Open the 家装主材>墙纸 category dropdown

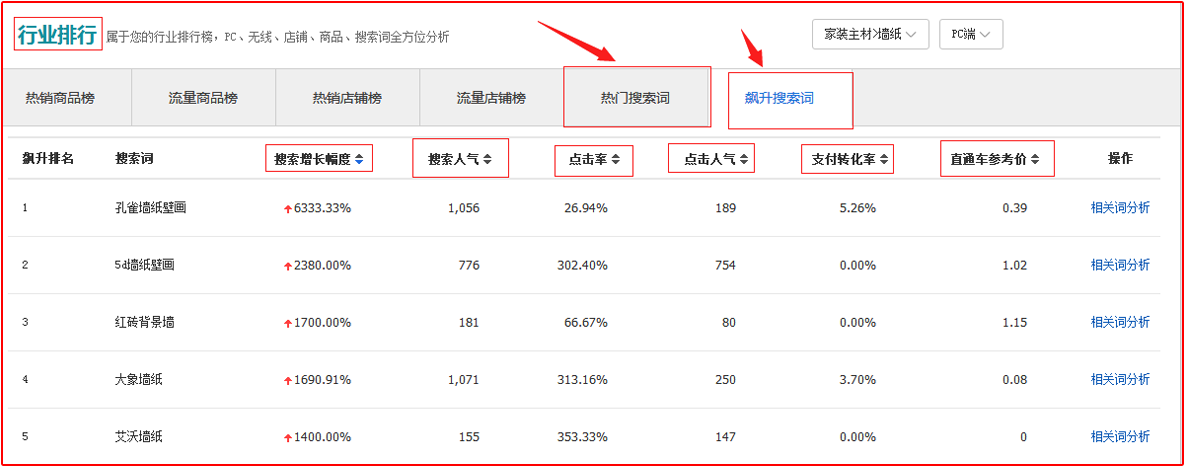[870, 34]
